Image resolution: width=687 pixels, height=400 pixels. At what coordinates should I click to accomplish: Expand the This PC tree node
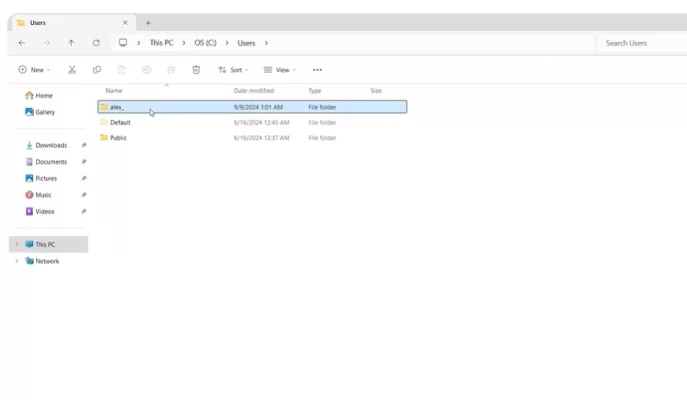17,245
